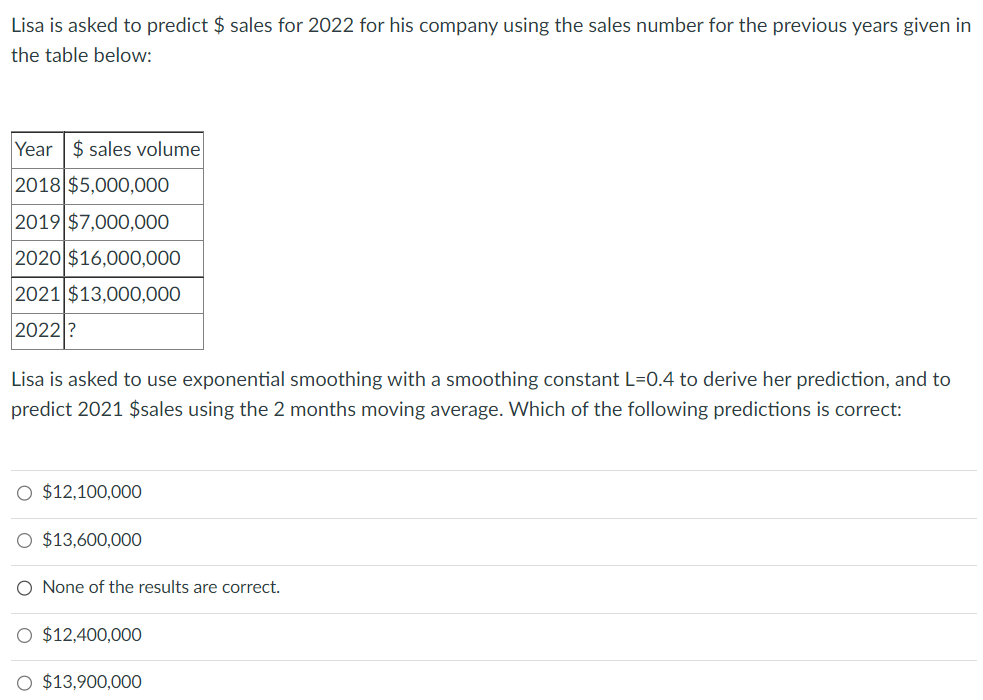Click the '$ sales volume' column header
Viewport: 983px width, 700px height.
134,150
